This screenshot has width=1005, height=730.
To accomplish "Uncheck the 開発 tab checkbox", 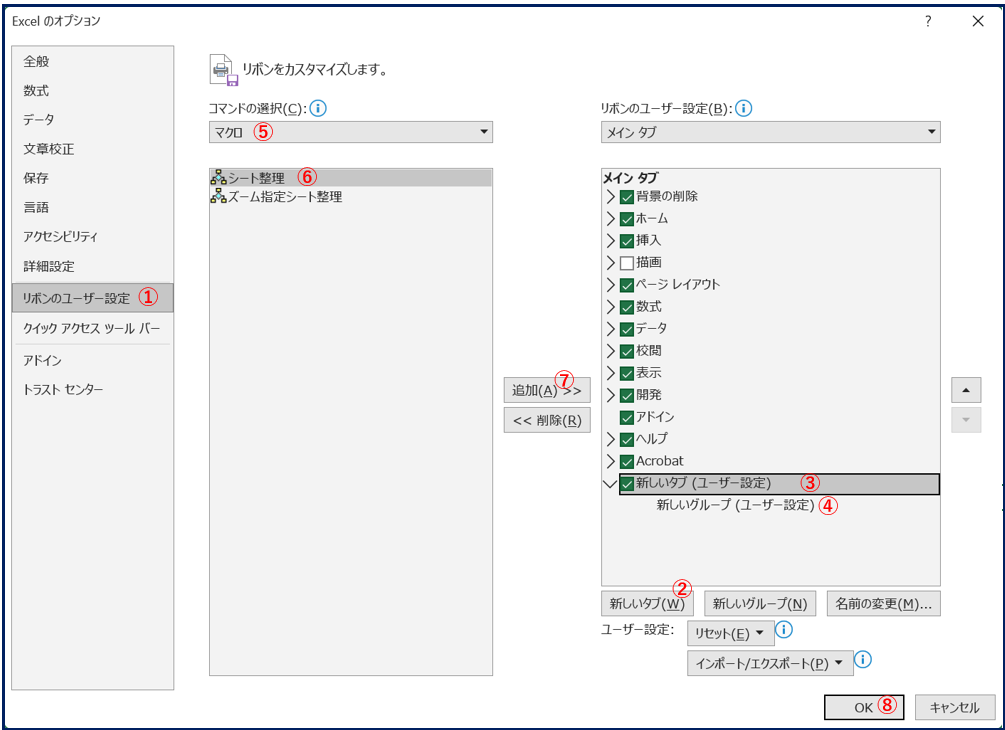I will click(x=627, y=395).
